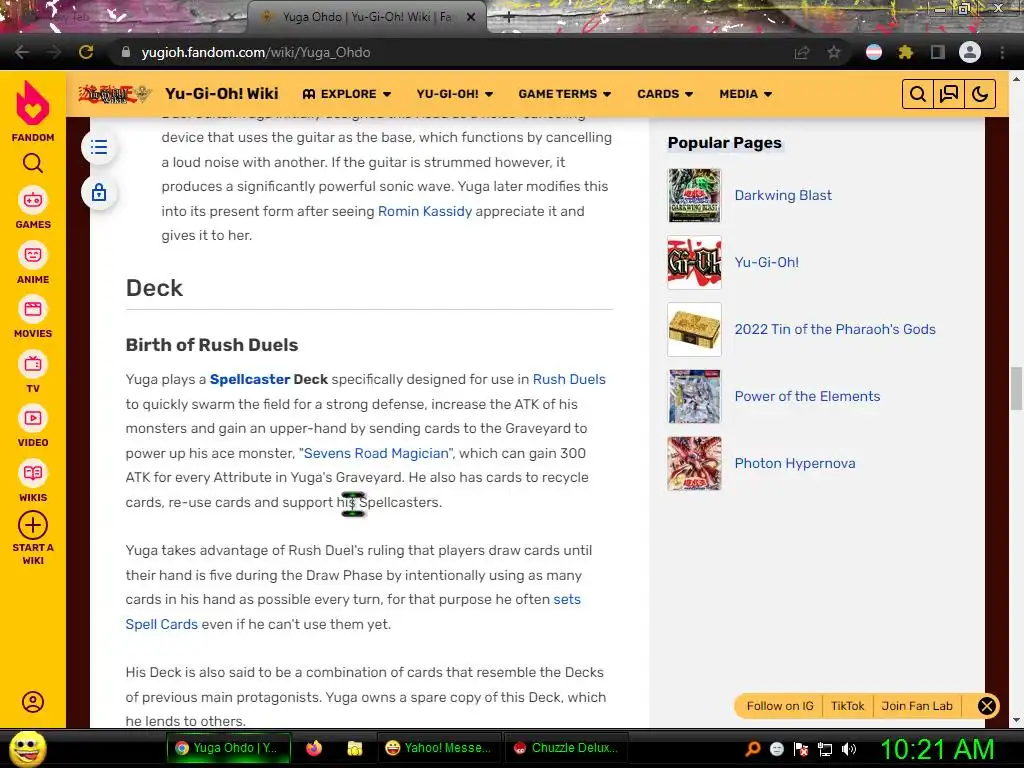The image size is (1024, 768).
Task: Toggle dark theme with moon icon
Action: click(980, 95)
